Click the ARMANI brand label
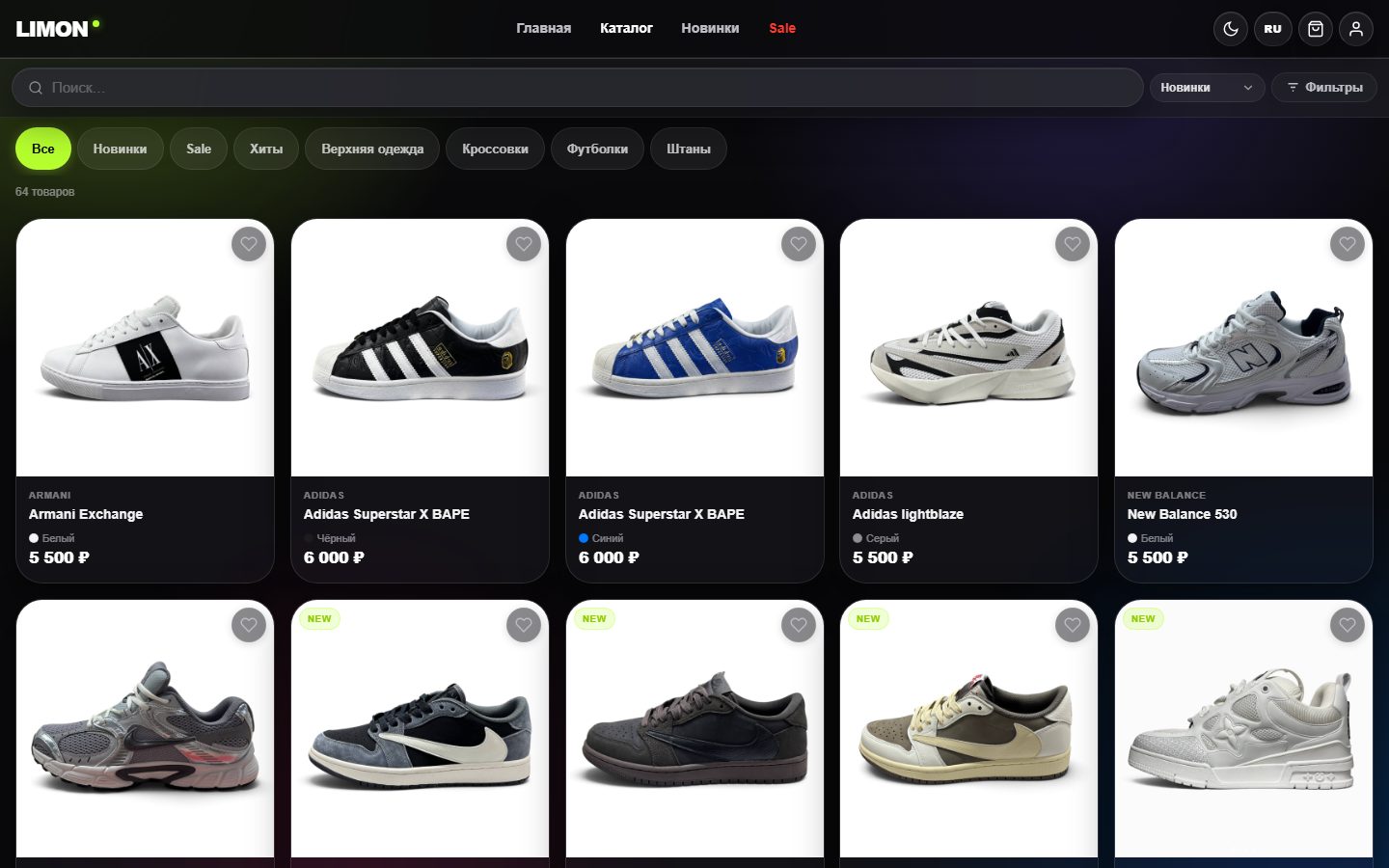The height and width of the screenshot is (868, 1389). pyautogui.click(x=50, y=496)
